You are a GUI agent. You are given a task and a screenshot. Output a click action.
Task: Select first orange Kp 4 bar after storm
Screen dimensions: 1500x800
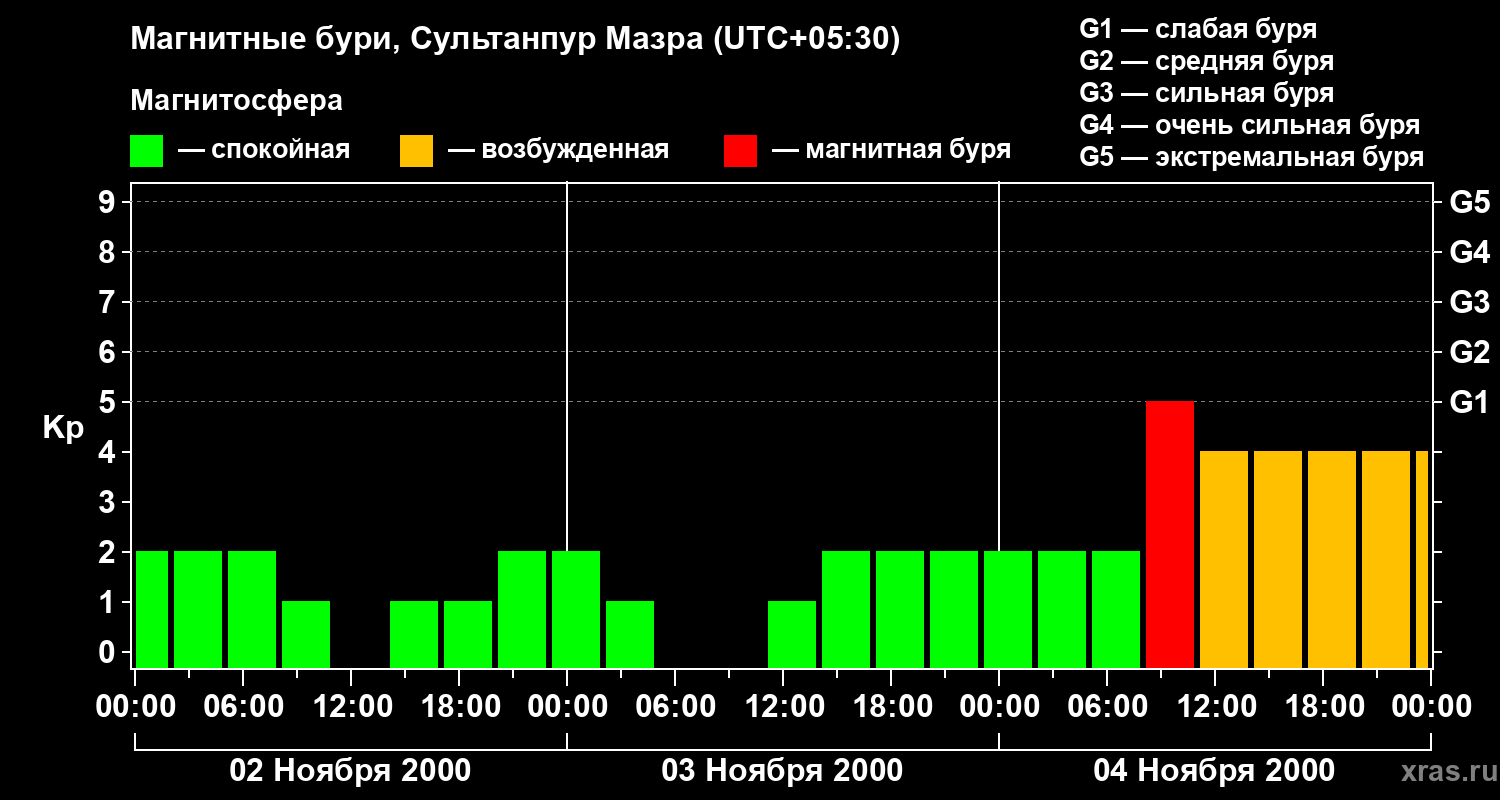(x=1224, y=559)
